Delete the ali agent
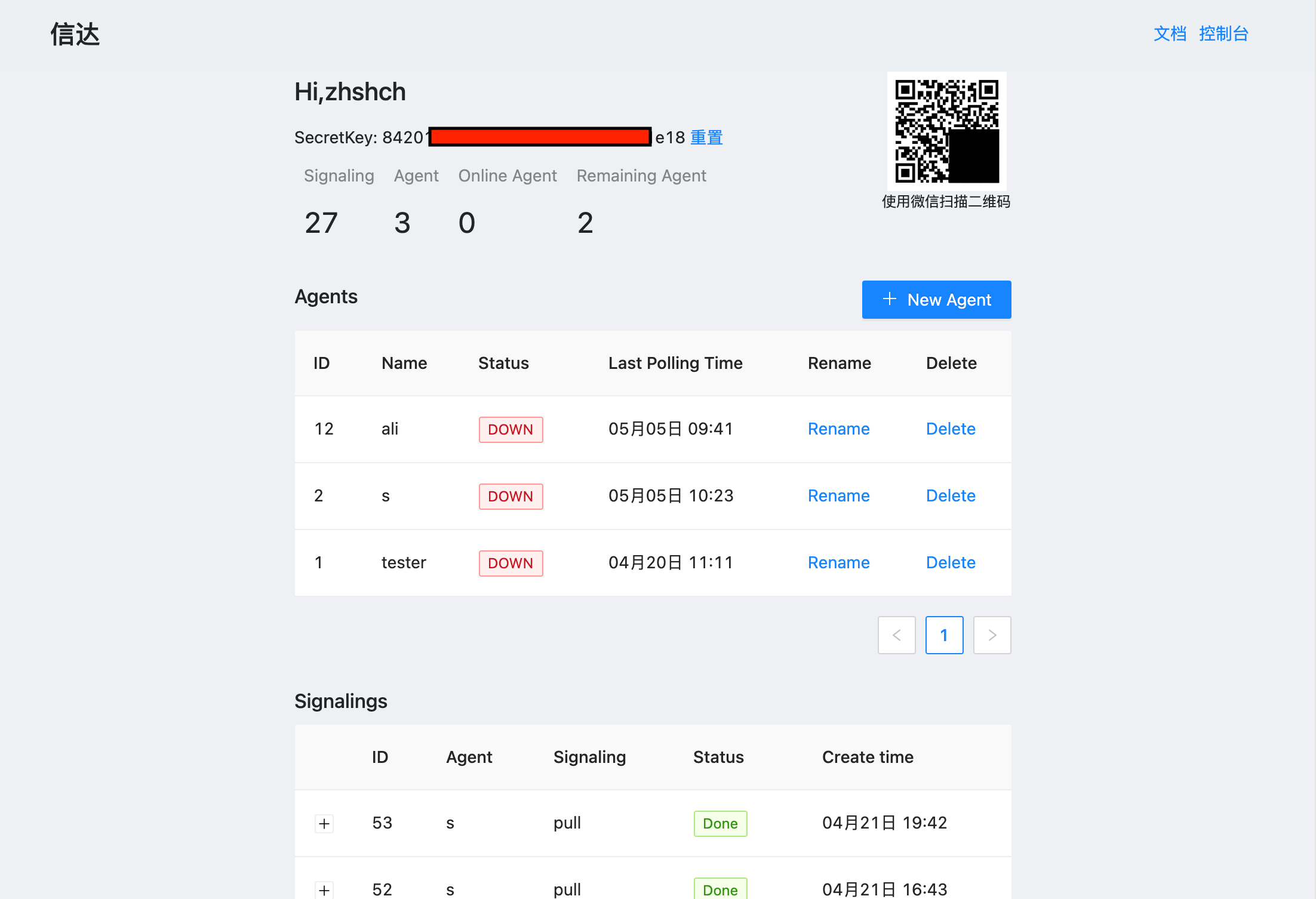 pos(951,429)
